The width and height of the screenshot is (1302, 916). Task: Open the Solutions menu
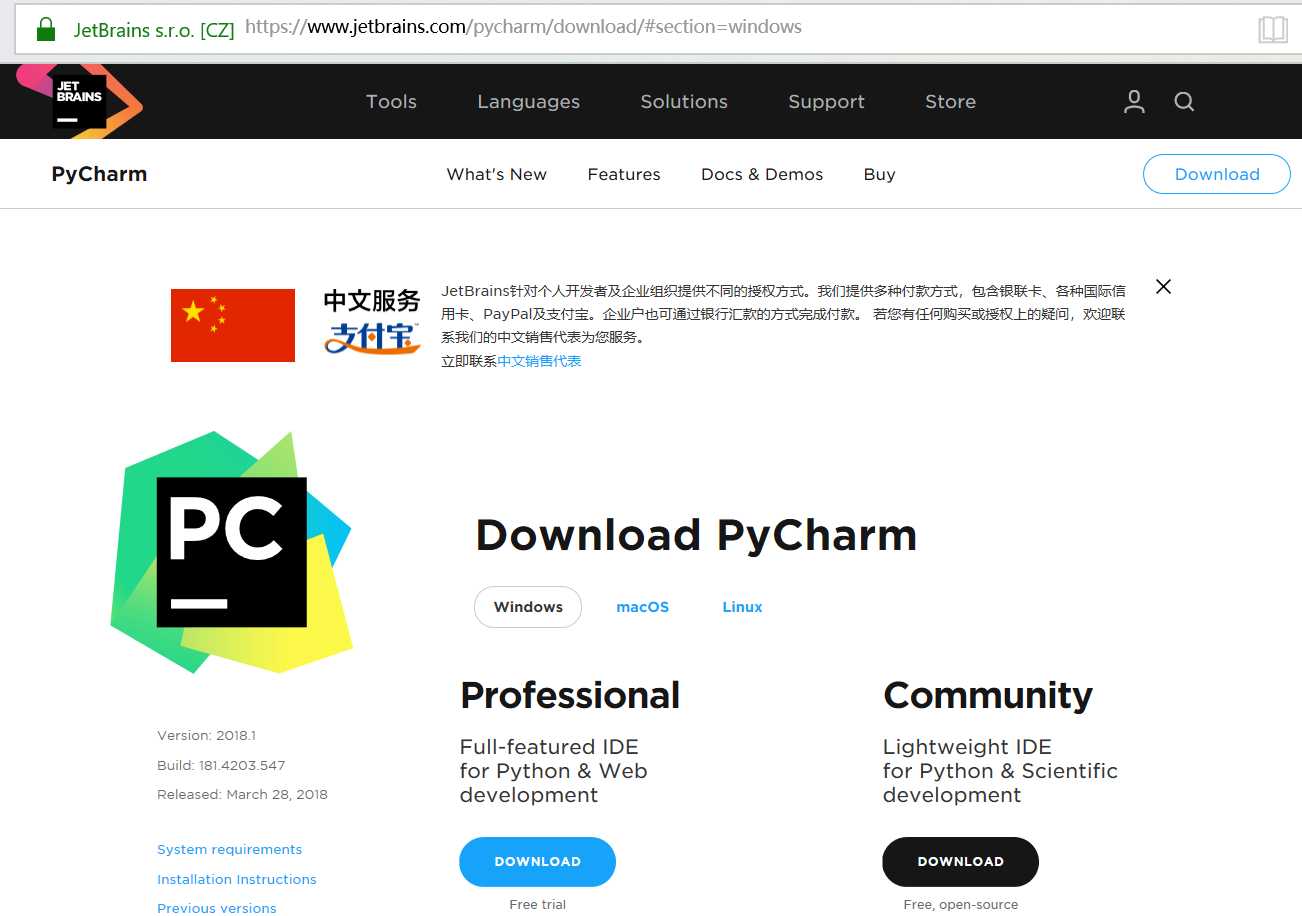pos(684,102)
